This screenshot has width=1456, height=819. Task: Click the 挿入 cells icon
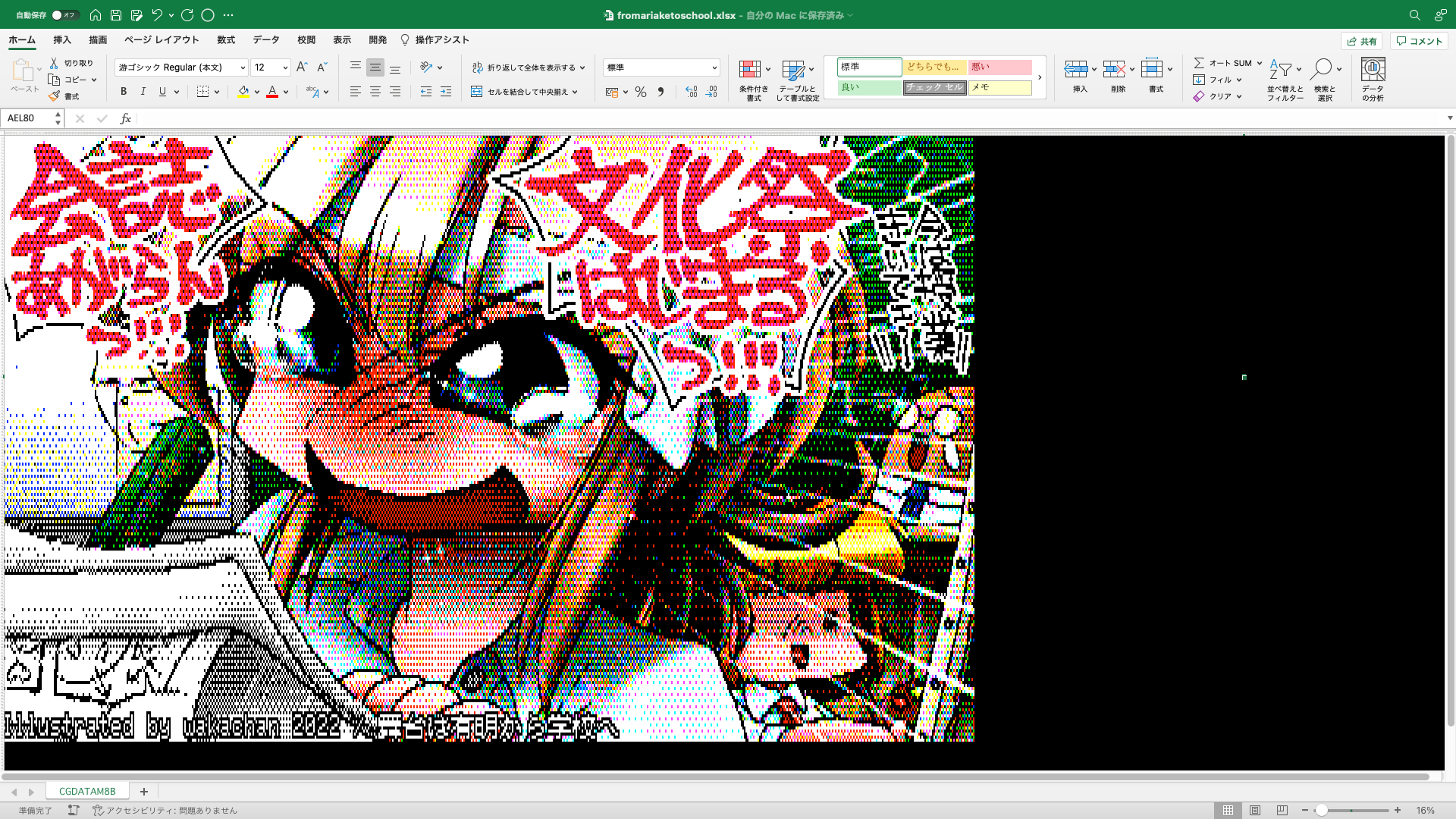[1076, 69]
